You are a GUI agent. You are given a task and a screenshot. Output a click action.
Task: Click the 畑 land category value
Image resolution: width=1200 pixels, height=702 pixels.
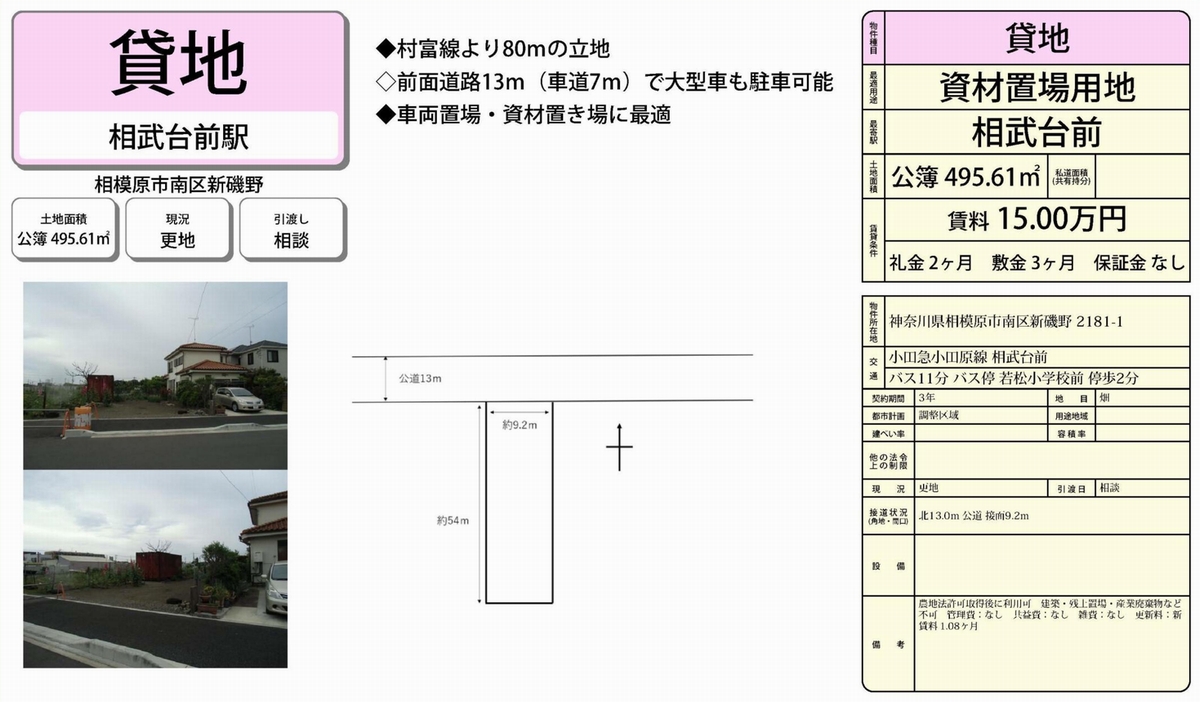click(x=1104, y=398)
